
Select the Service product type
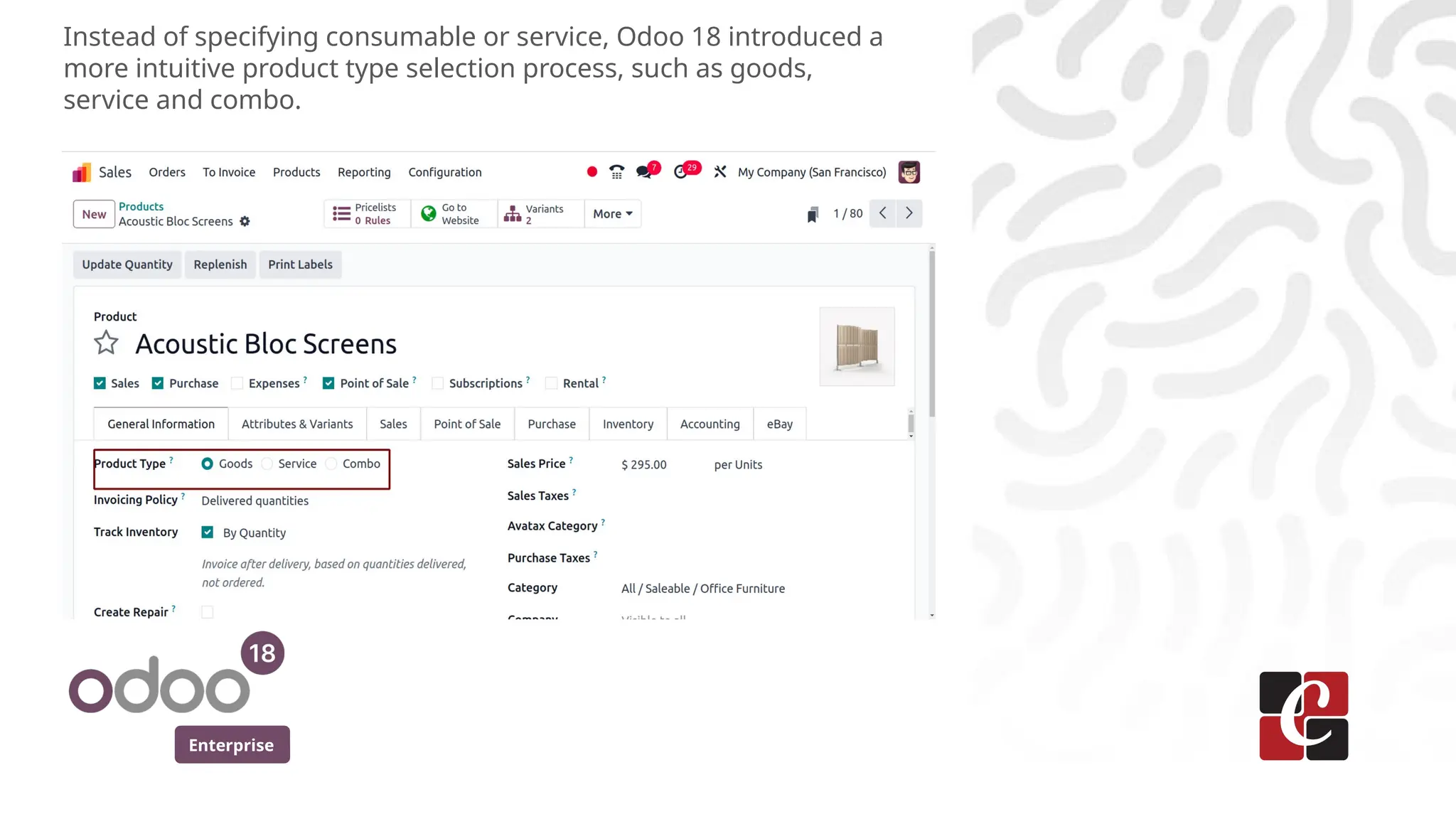click(x=267, y=464)
